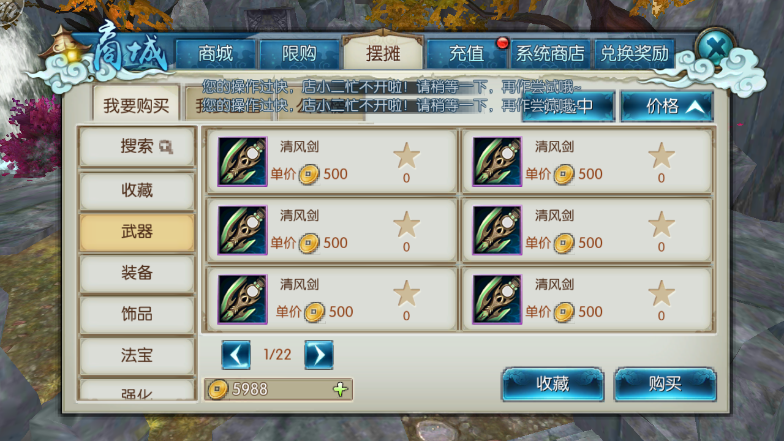Toggle star on middle-left 清风剑 listing
This screenshot has width=784, height=441.
coord(406,224)
